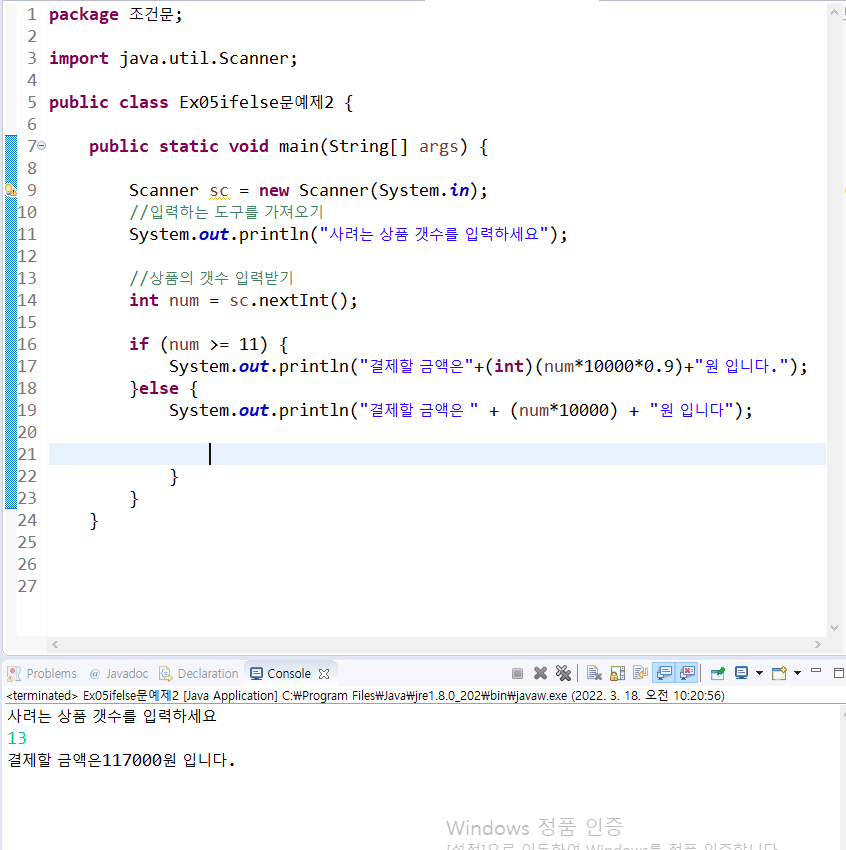Switch to the Problems tab
846x850 pixels.
[x=42, y=673]
